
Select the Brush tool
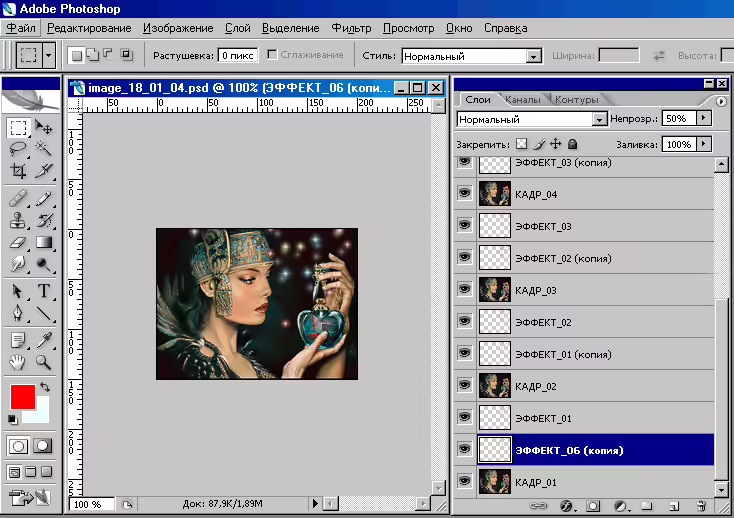tap(44, 199)
